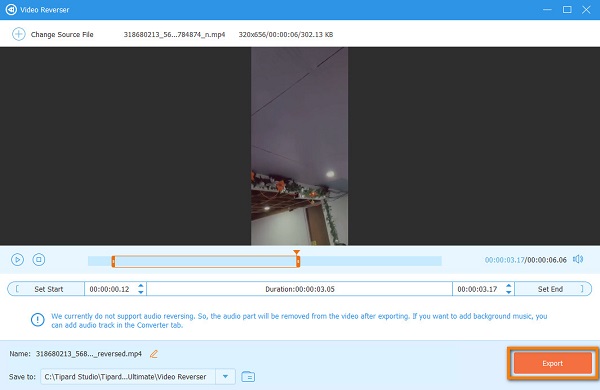Click the end time field 00:00:03.17
Screen dimensions: 600x390
478,289
